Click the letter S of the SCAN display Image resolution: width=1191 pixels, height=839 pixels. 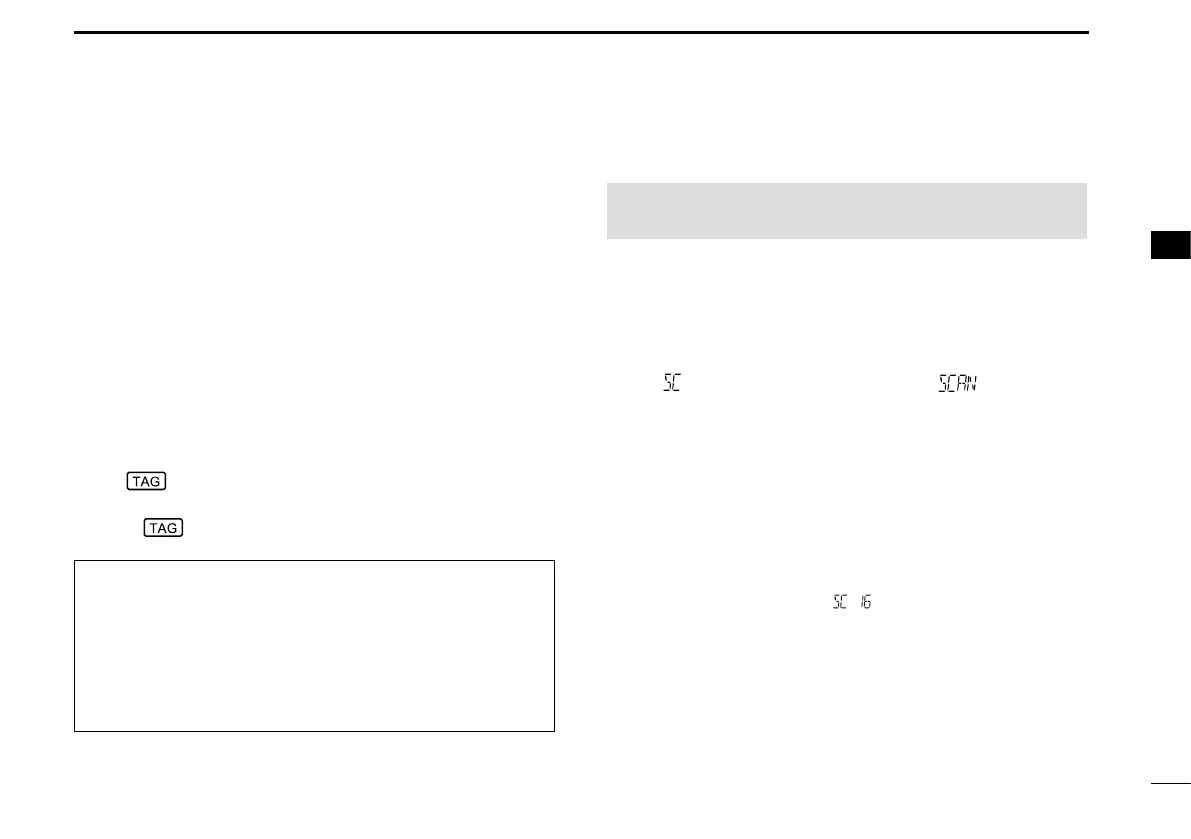(x=942, y=383)
